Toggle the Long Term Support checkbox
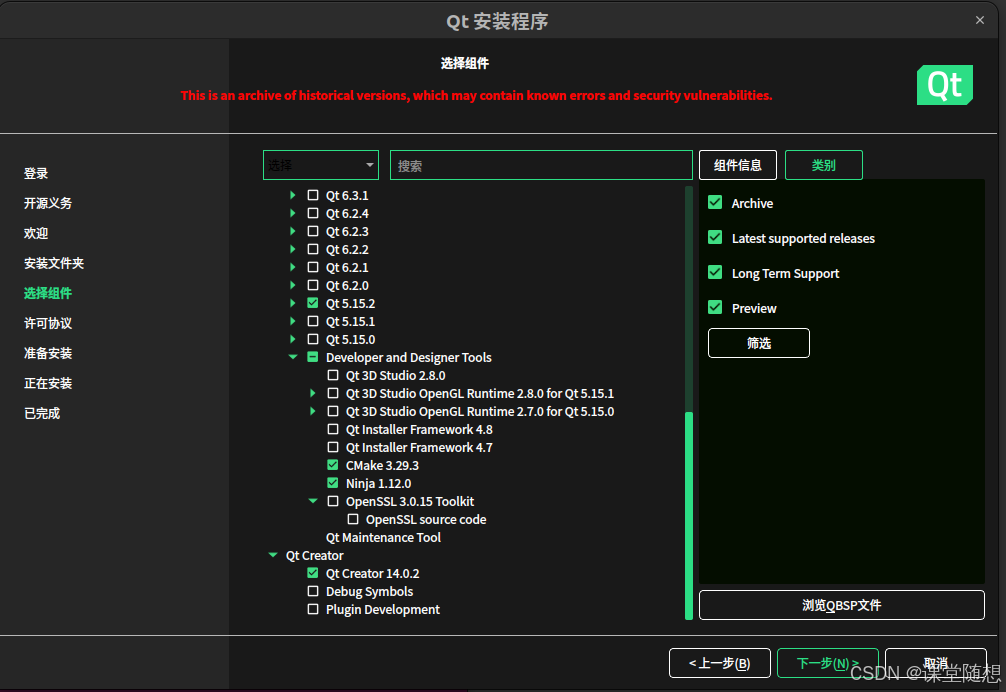Viewport: 1006px width, 692px height. (715, 273)
